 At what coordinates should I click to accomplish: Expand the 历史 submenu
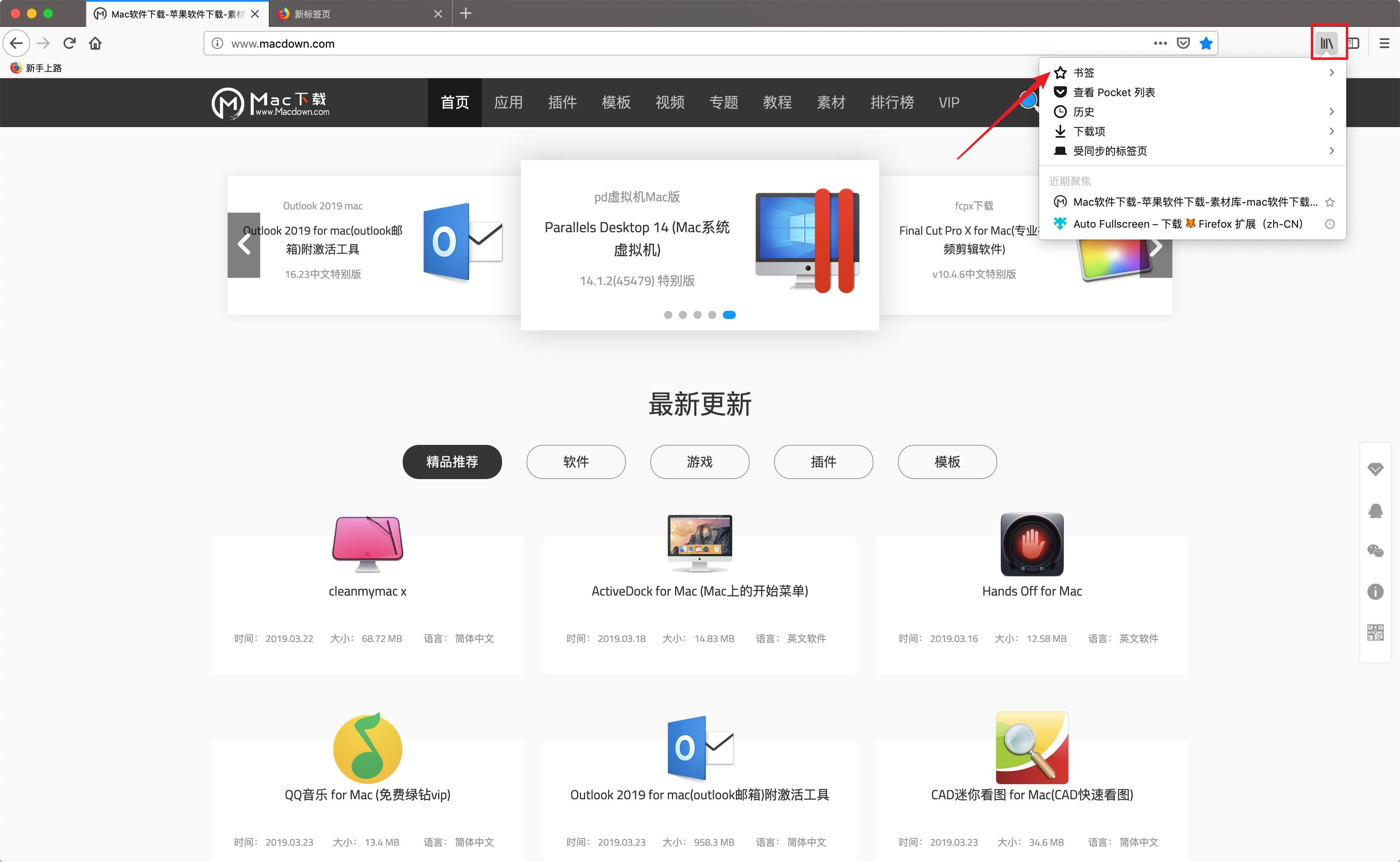[1193, 112]
